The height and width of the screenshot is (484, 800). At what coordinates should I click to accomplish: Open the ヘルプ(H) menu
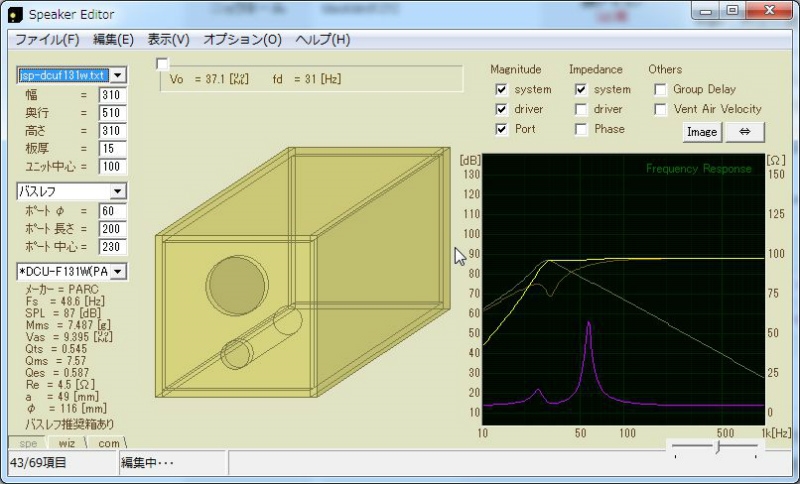point(322,40)
